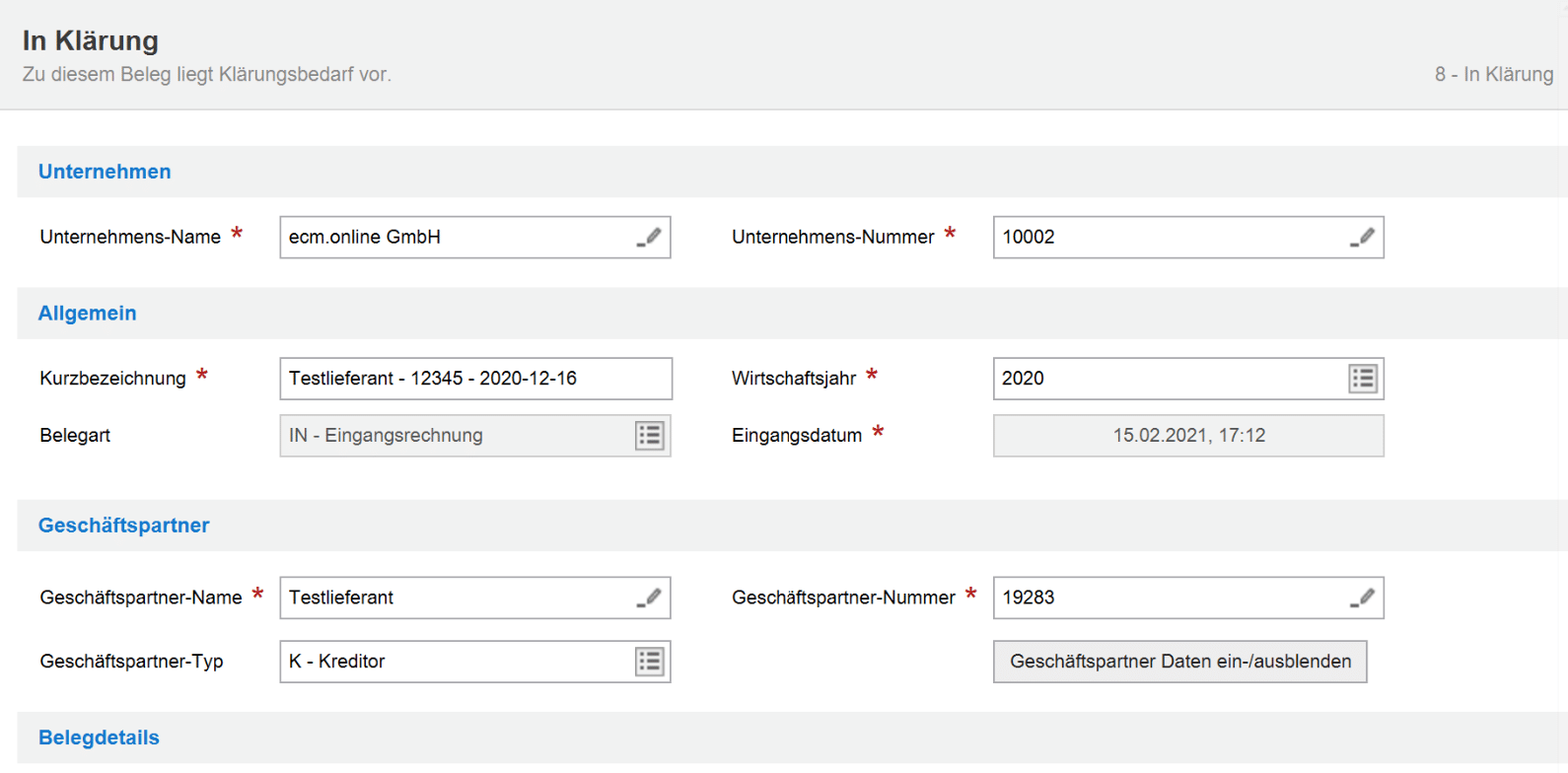Click the pencil icon in Unternehmens-Nummer field

point(1363,238)
